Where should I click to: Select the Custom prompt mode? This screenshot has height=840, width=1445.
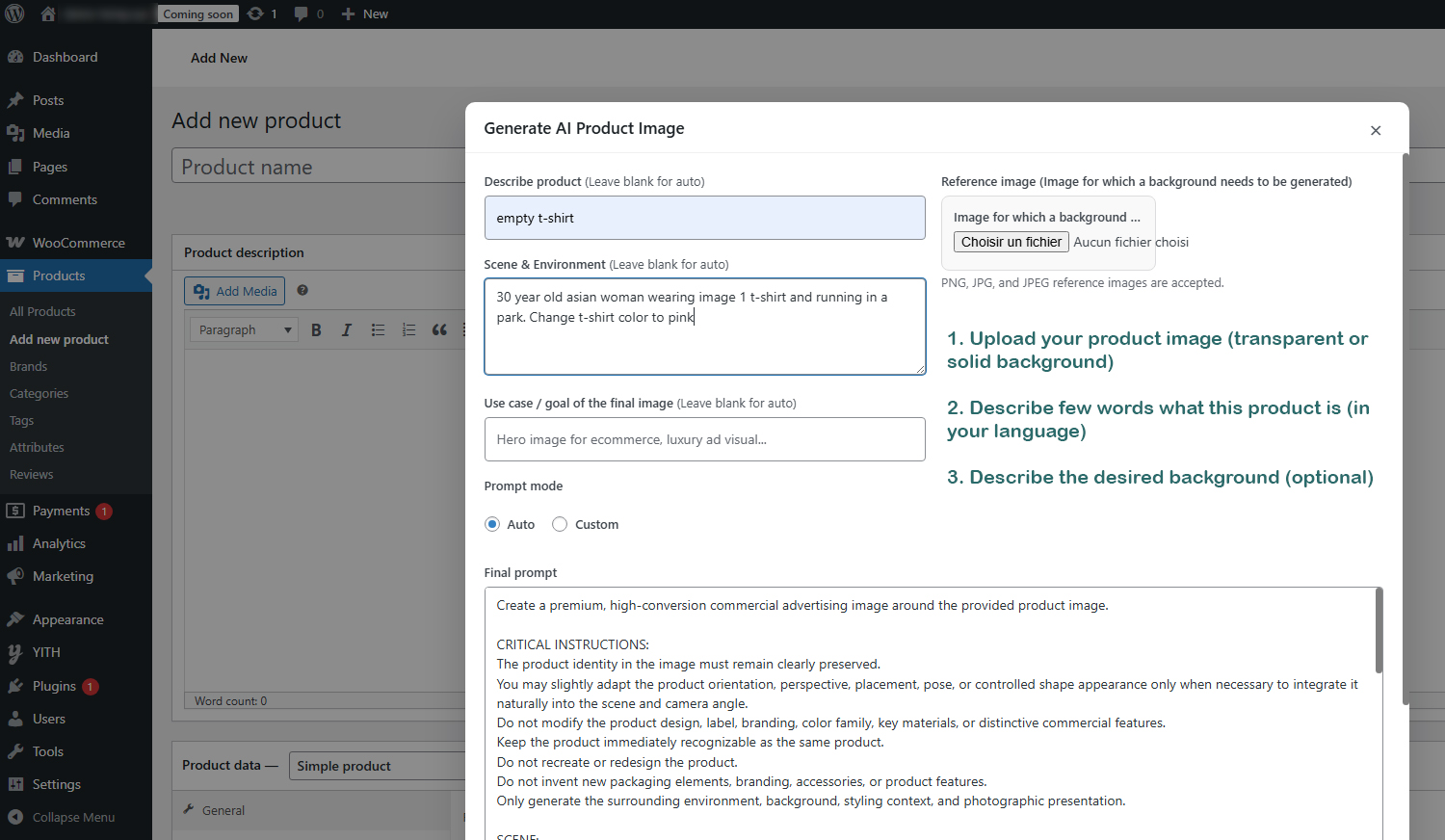click(560, 524)
